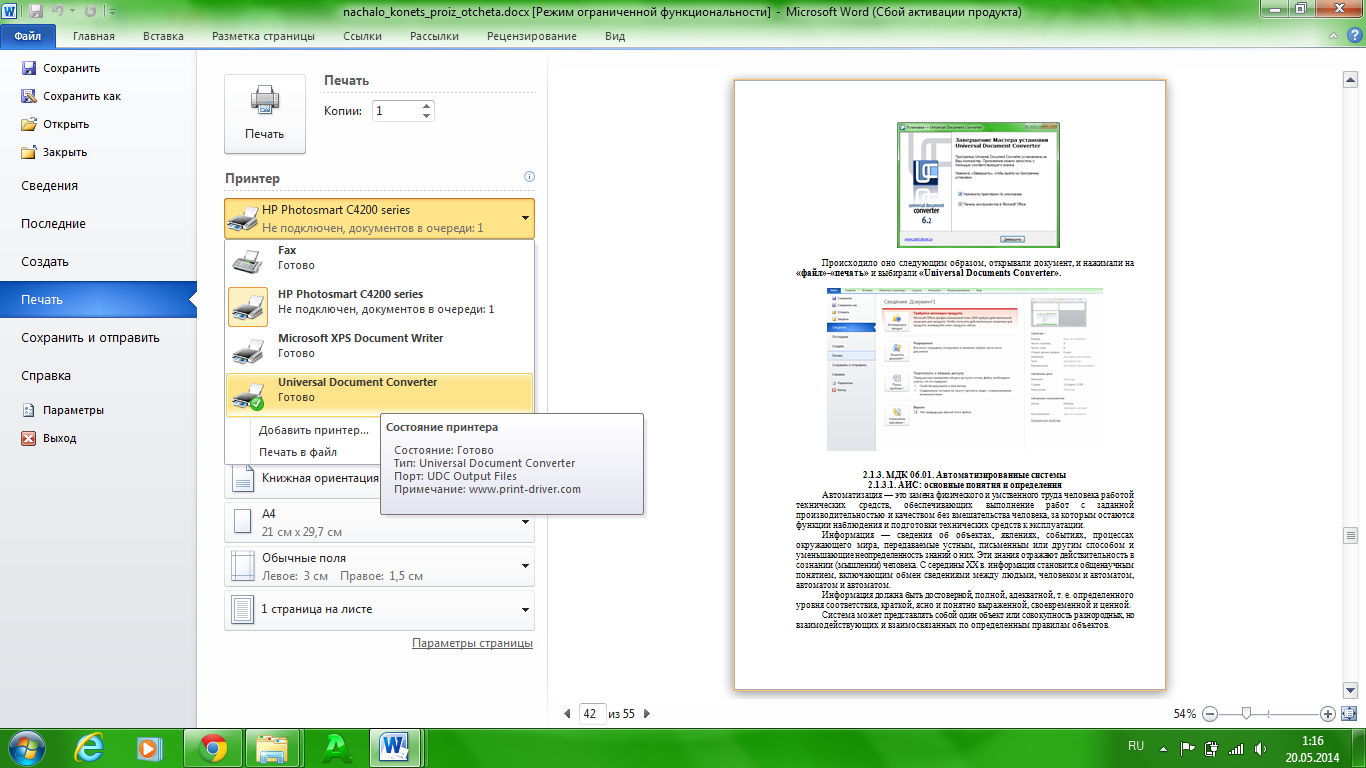Click the zoom in plus button

coord(1328,714)
